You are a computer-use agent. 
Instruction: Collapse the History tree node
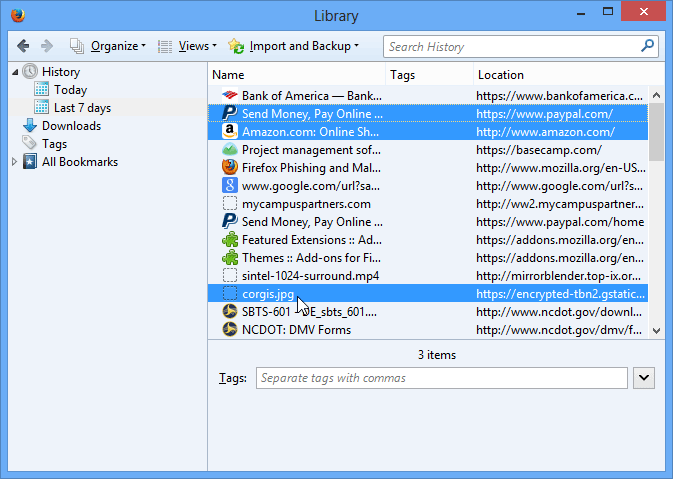15,72
